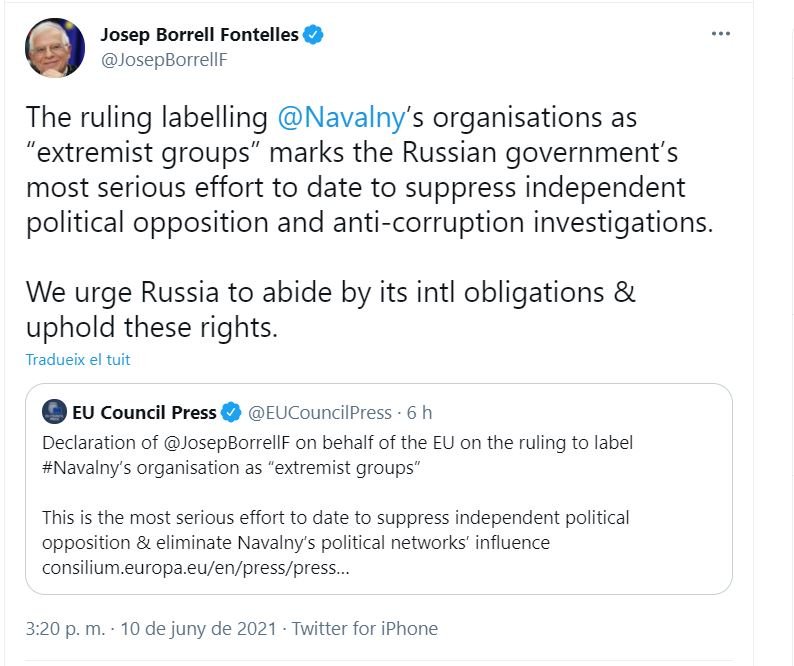Click the 3:20 p. m. tweet time

[67, 629]
